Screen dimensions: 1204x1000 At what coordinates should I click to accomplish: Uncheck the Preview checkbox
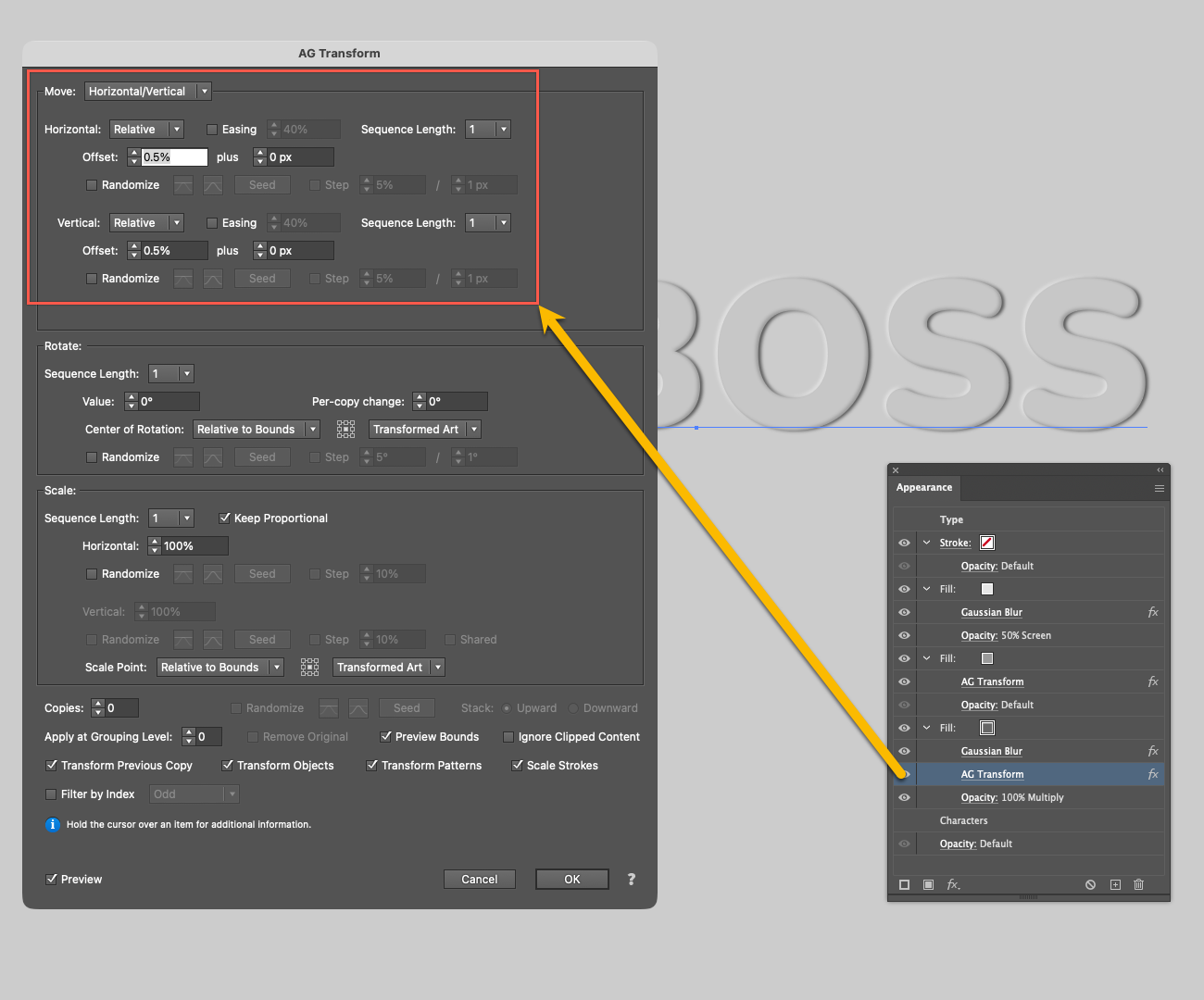tap(52, 880)
